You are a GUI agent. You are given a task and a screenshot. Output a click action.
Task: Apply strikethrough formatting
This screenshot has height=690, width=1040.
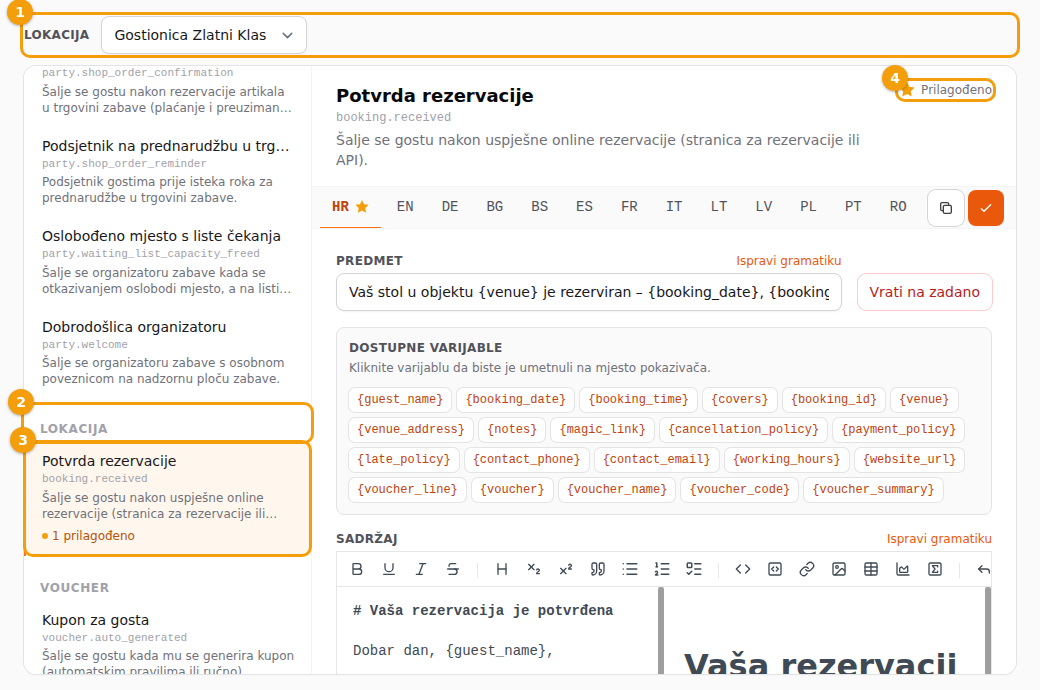tap(453, 569)
